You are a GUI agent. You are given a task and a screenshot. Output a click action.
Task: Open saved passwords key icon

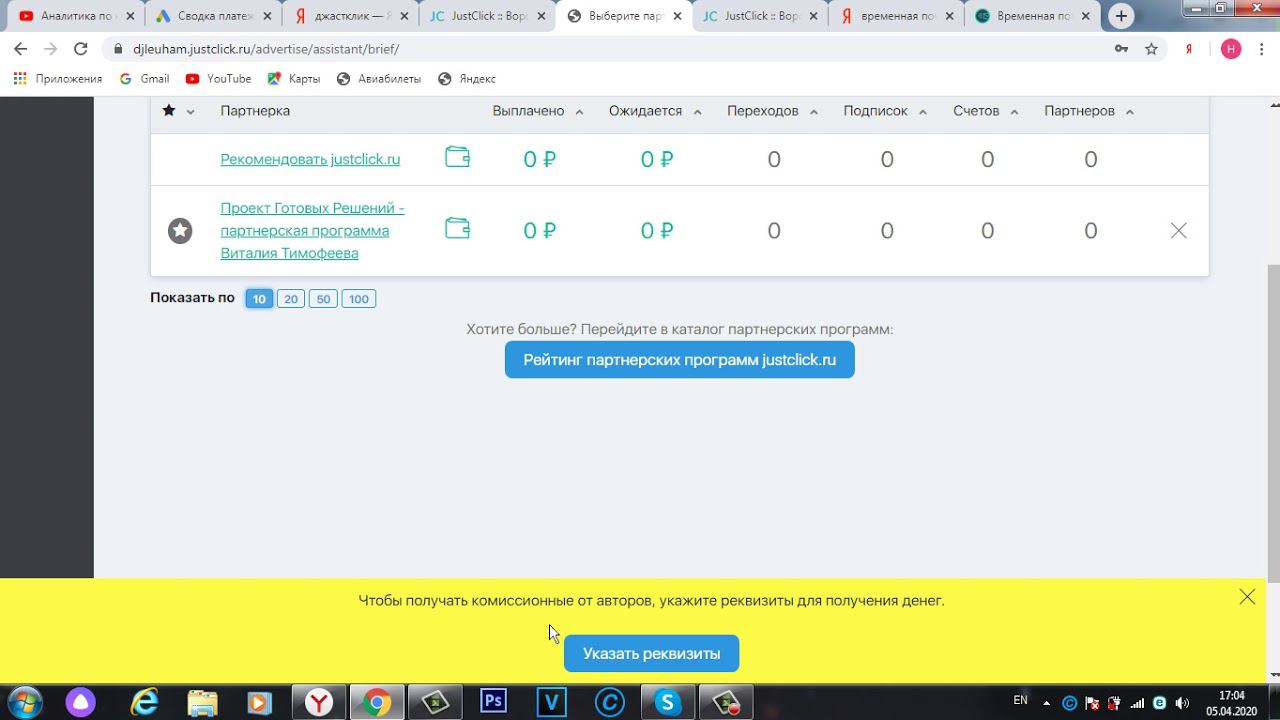(1121, 49)
